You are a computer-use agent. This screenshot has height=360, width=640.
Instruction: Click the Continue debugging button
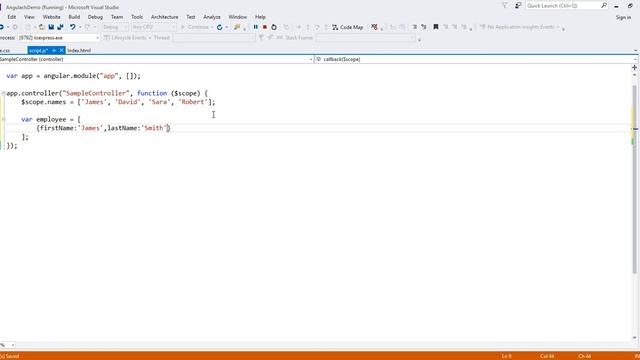click(195, 27)
